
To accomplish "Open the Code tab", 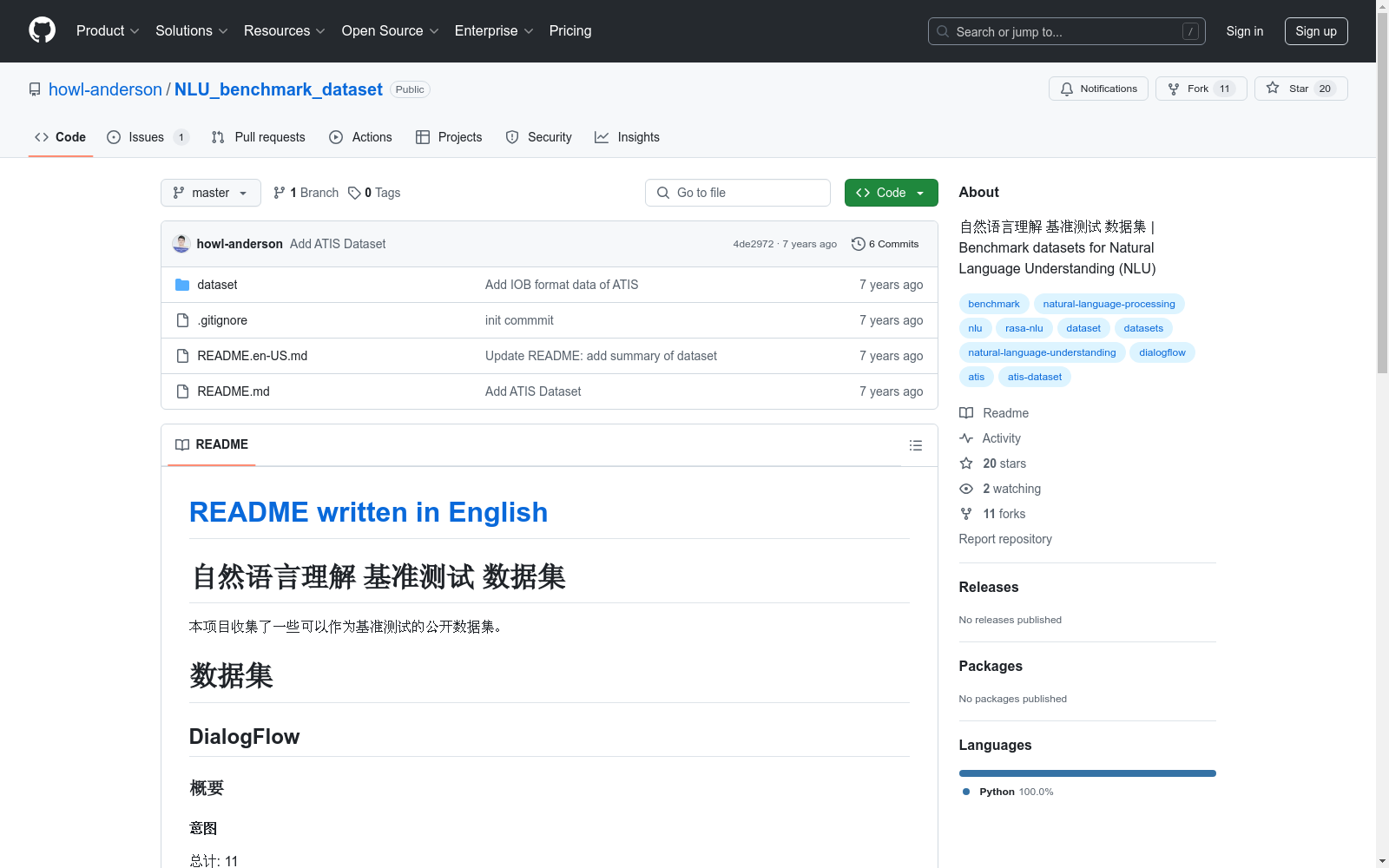I will pos(61,137).
